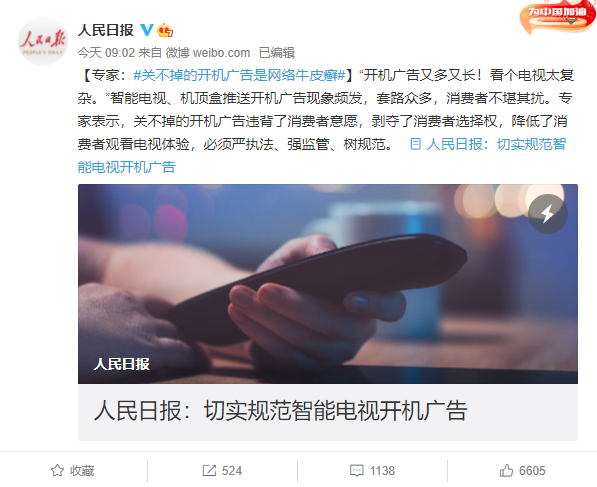Screen dimensions: 597x487
Task: Expand the 为中国加油 banner dropdown arrow
Action: click(x=571, y=21)
